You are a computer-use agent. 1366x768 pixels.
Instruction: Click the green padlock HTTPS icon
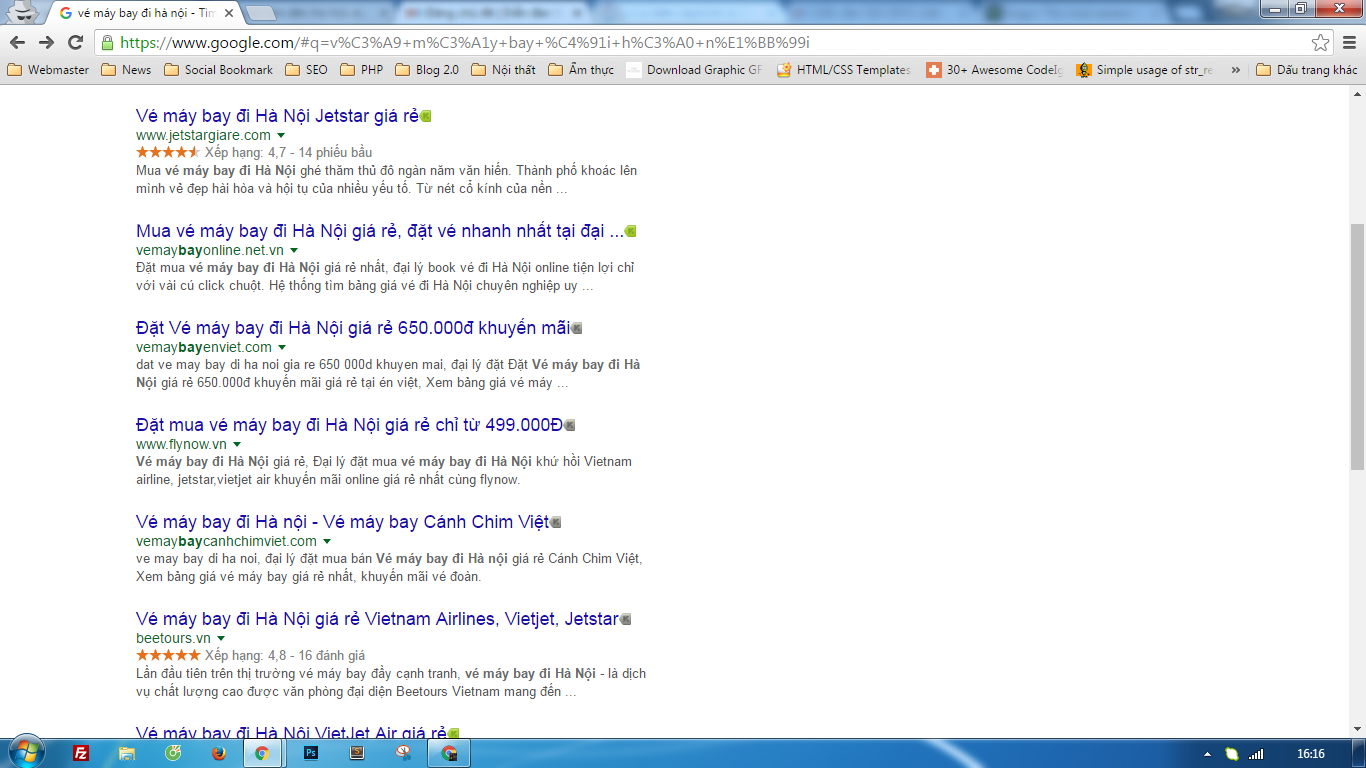pyautogui.click(x=107, y=43)
